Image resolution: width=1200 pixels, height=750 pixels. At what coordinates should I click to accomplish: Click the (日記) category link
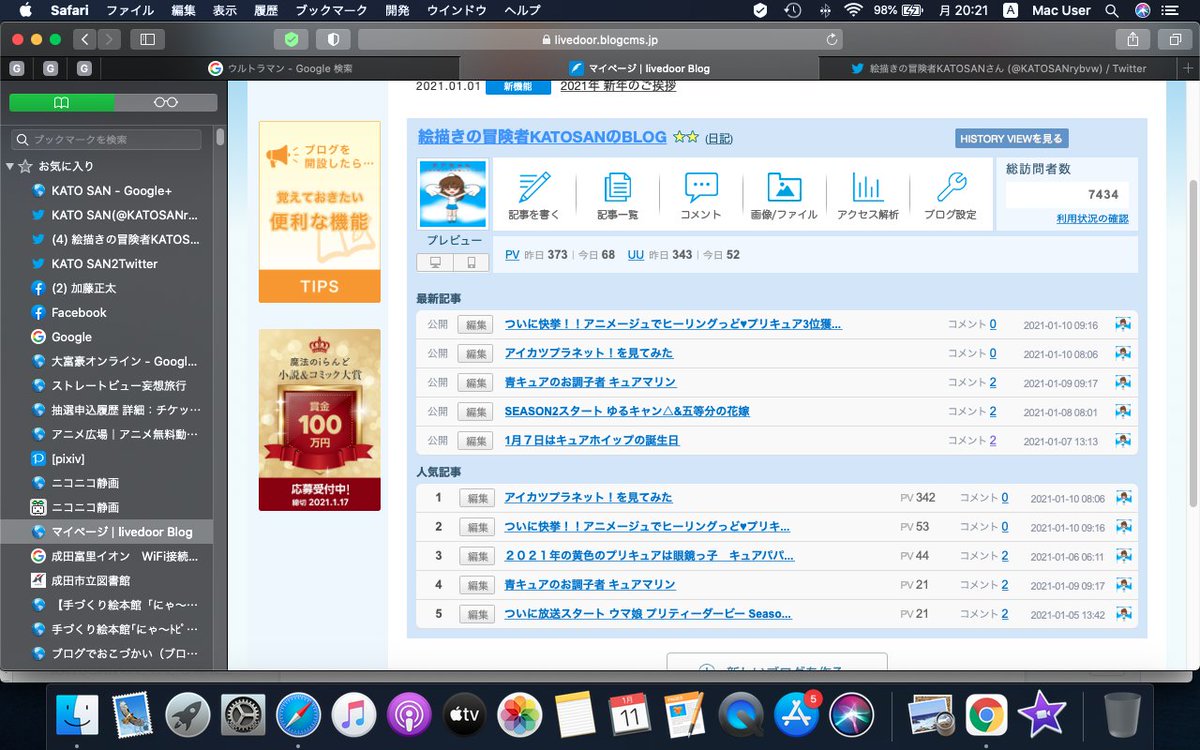click(x=719, y=138)
